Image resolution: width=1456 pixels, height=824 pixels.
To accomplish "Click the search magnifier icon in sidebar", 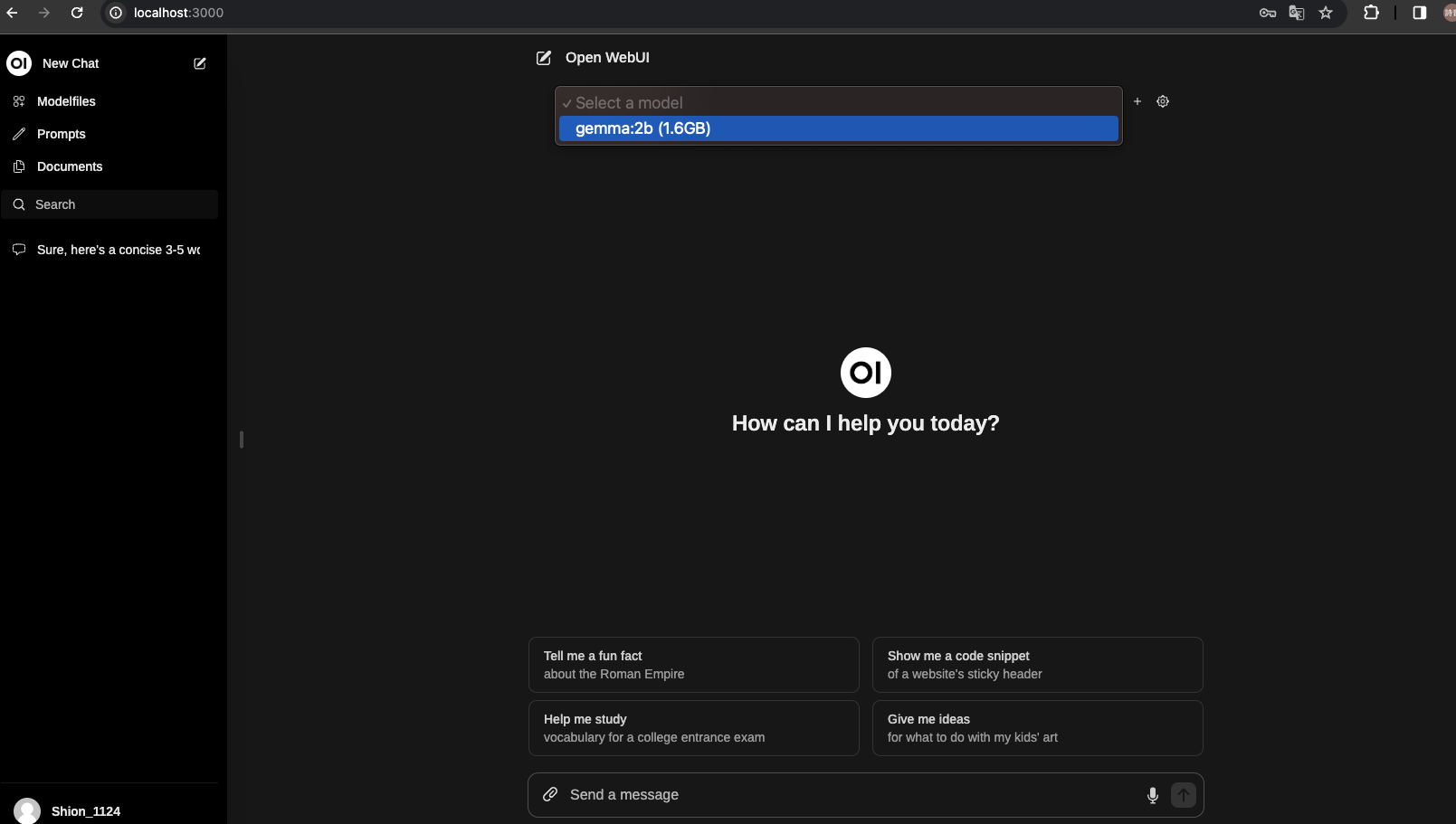I will 18,204.
